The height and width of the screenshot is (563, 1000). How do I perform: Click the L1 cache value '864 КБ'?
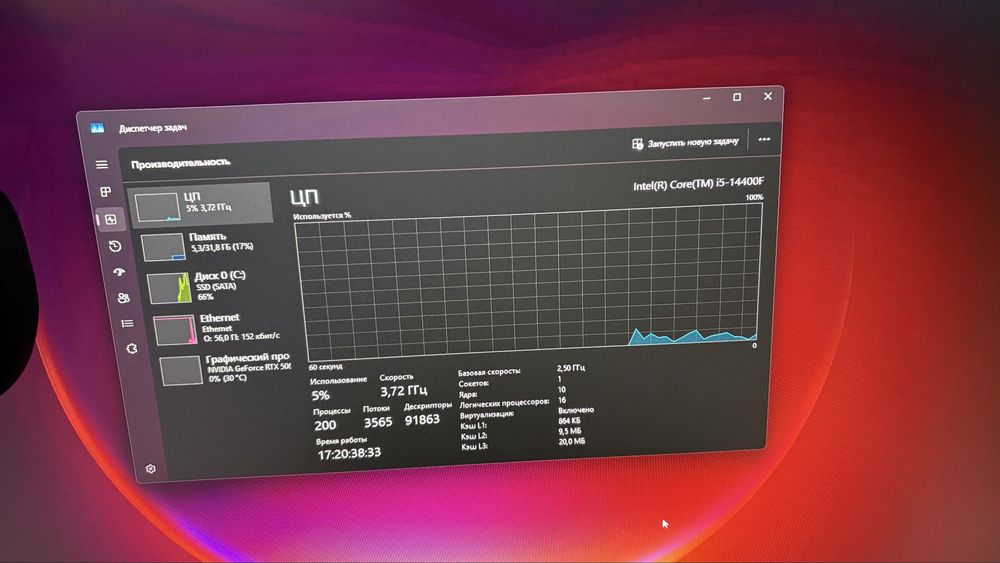pyautogui.click(x=570, y=421)
